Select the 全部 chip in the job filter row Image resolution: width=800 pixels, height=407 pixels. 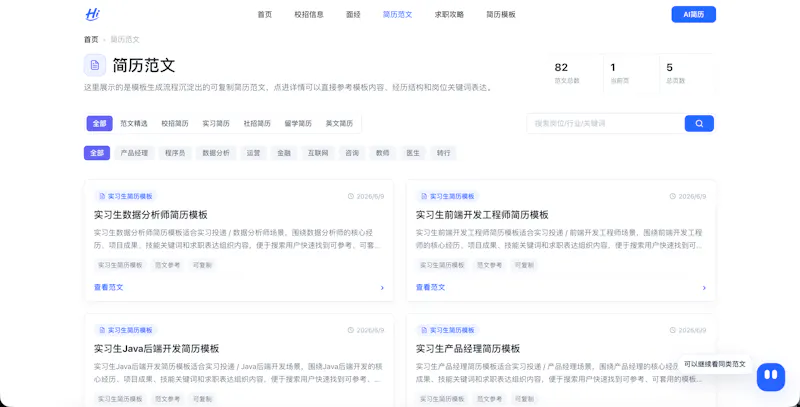97,153
